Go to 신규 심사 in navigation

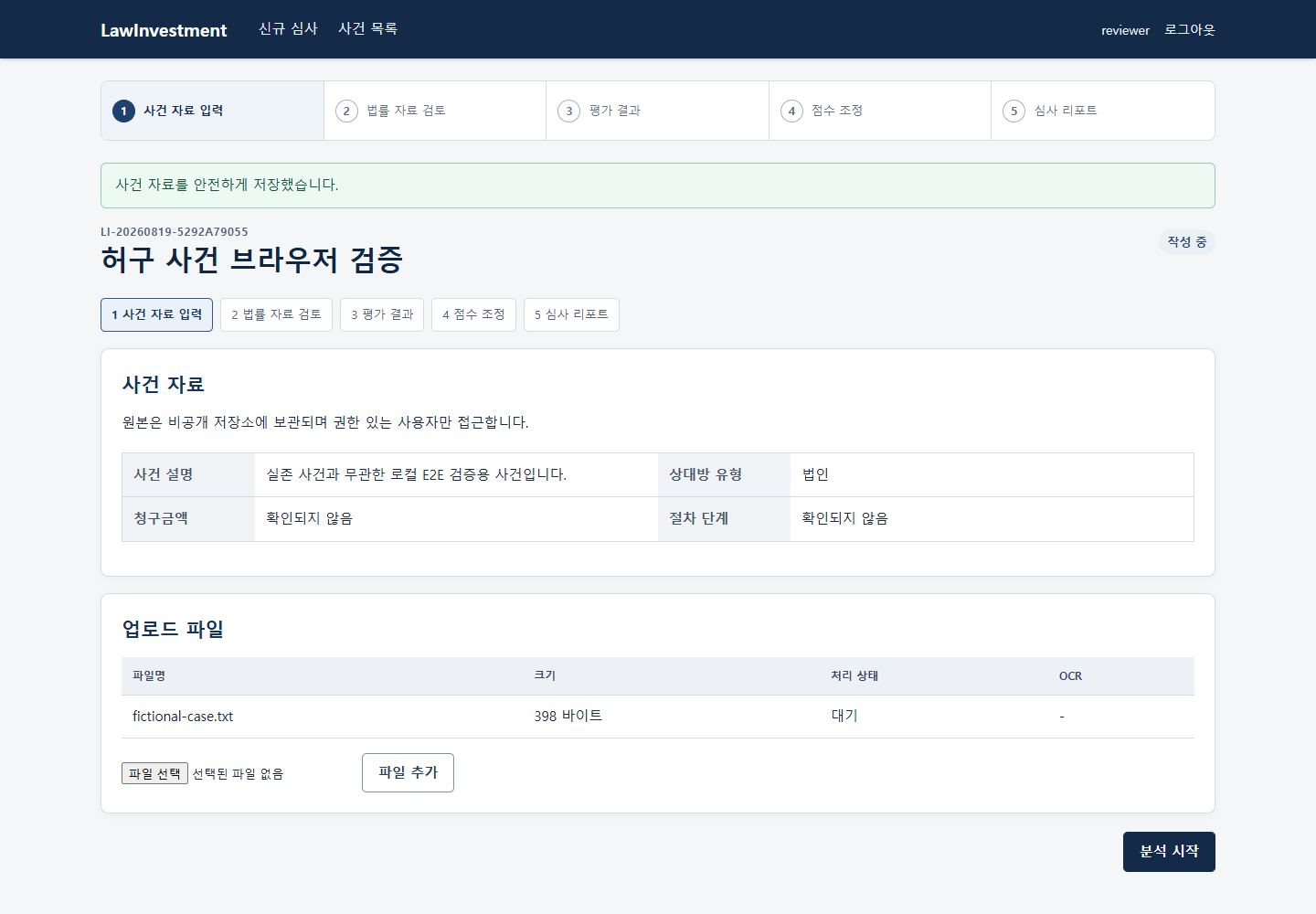[288, 29]
